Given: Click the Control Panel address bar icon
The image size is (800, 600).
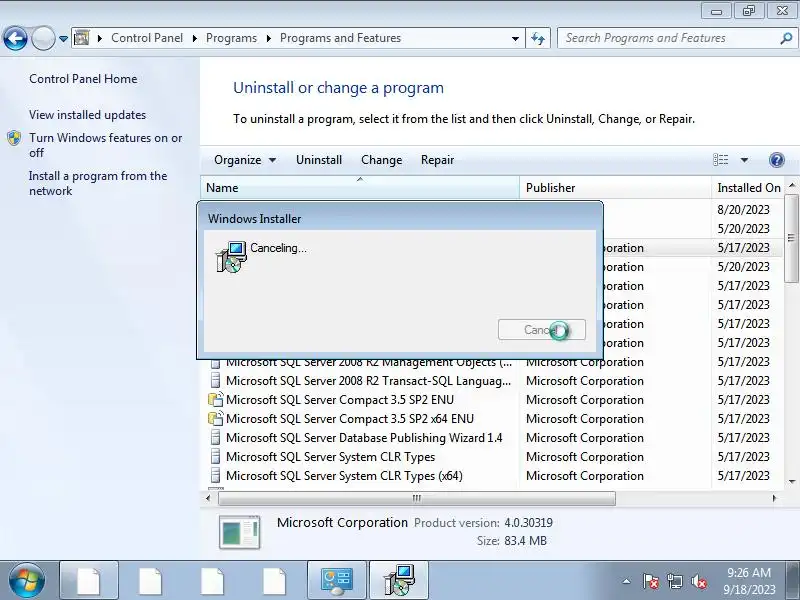Looking at the screenshot, I should click(x=82, y=38).
